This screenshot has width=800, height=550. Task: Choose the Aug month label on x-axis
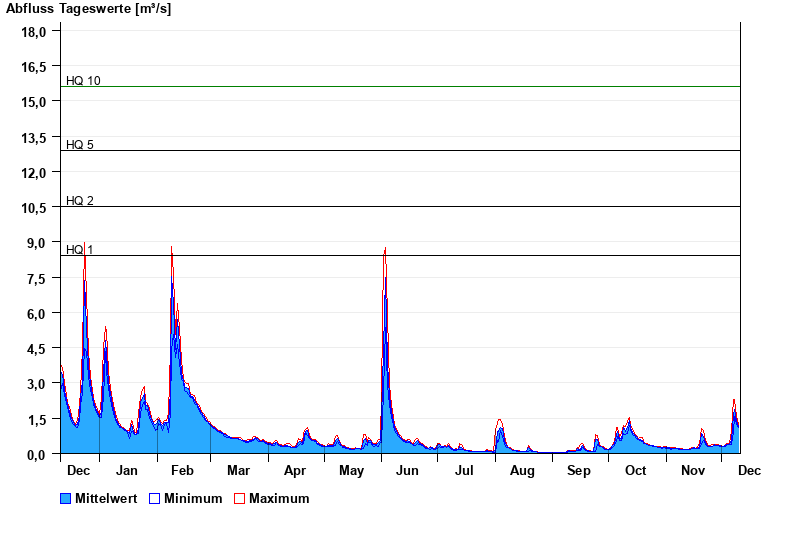pyautogui.click(x=522, y=470)
